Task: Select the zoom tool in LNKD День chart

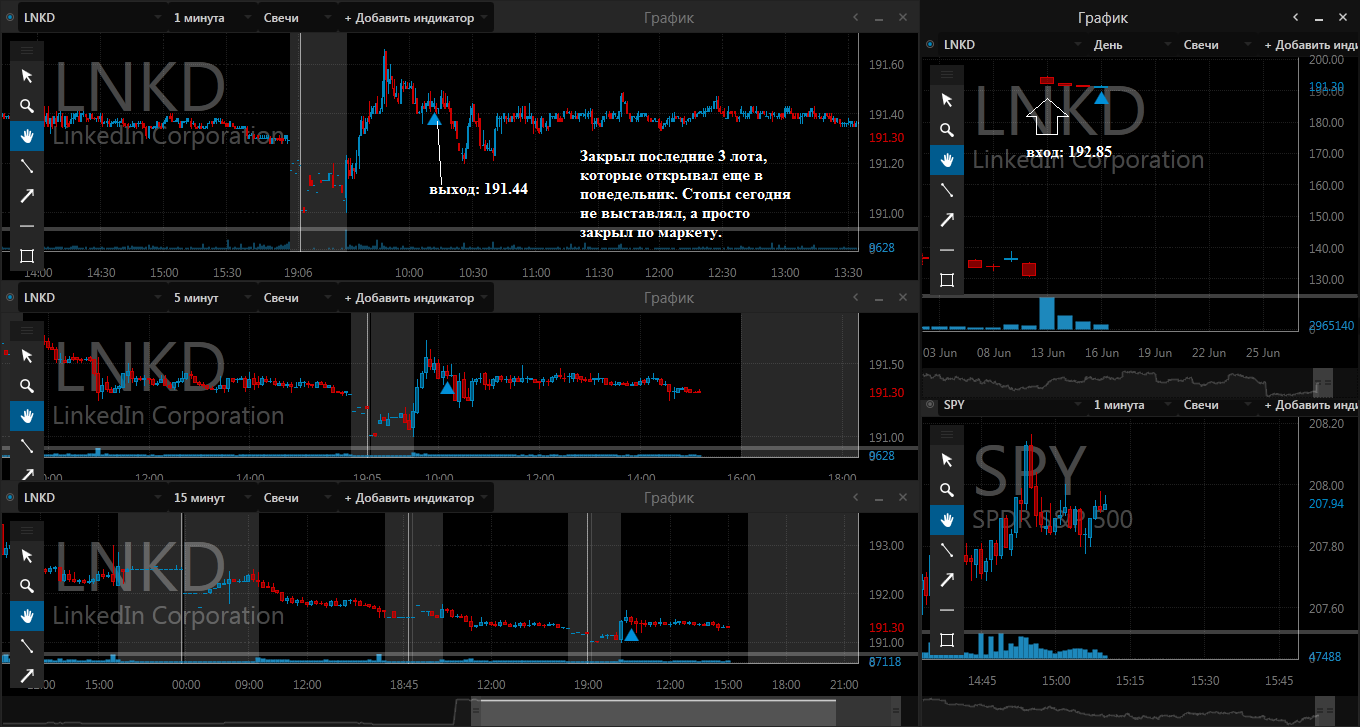Action: 947,130
